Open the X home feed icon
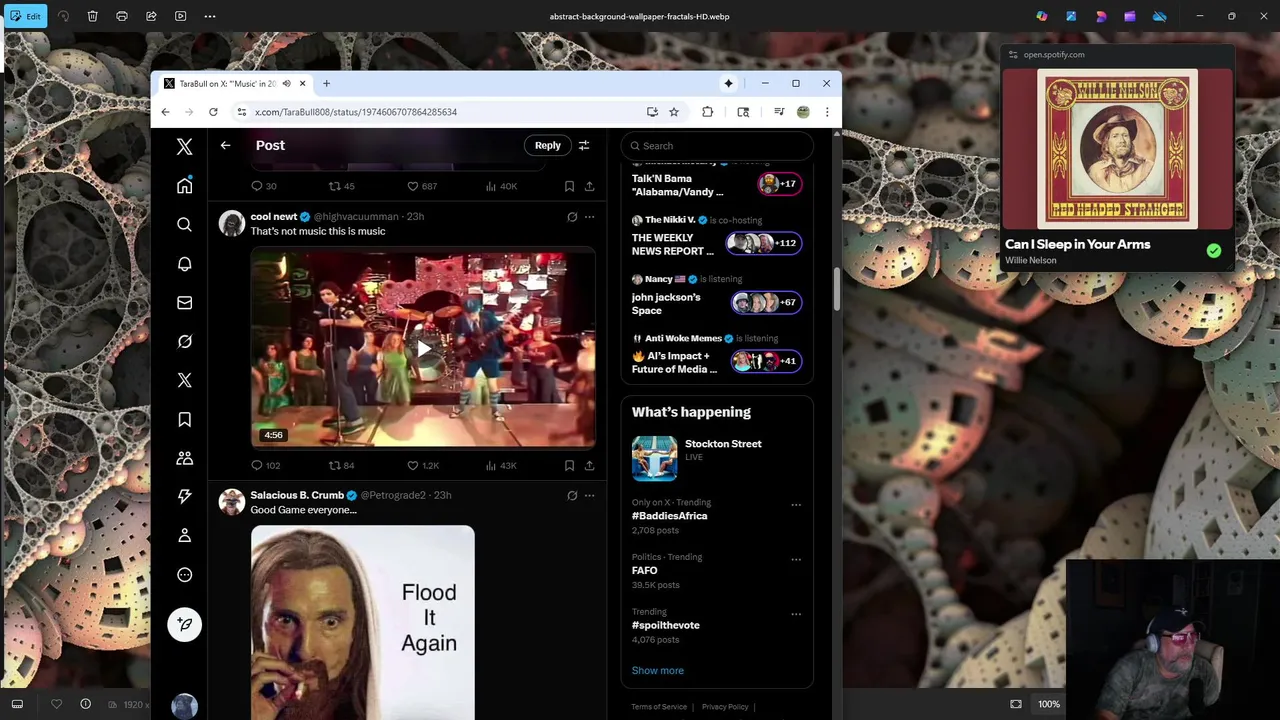This screenshot has width=1280, height=720. (x=184, y=186)
